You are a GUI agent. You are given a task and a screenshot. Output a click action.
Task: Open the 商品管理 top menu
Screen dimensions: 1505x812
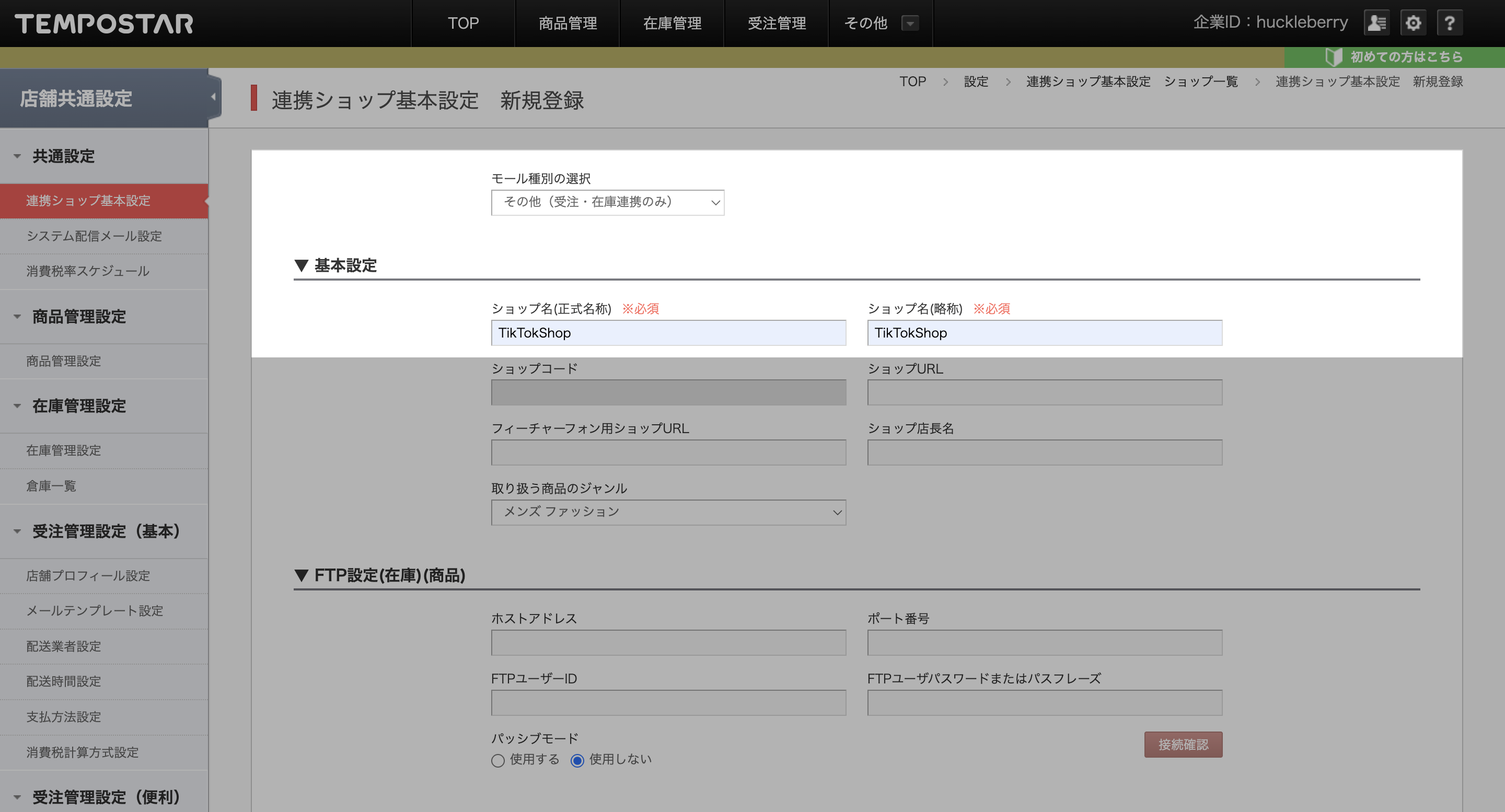568,24
